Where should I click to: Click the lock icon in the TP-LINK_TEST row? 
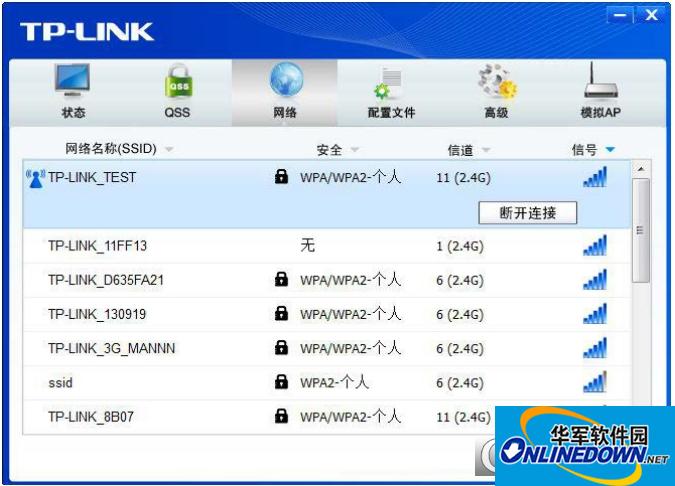(x=281, y=176)
